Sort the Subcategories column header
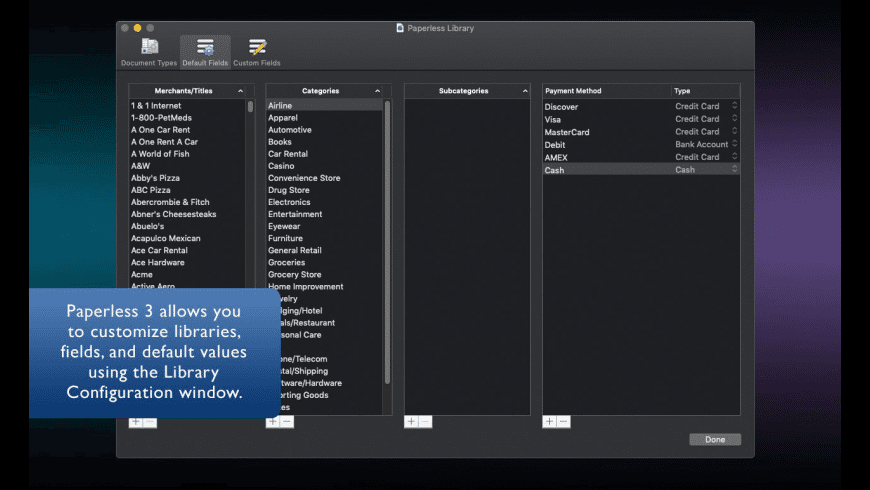Viewport: 870px width, 490px height. click(467, 90)
